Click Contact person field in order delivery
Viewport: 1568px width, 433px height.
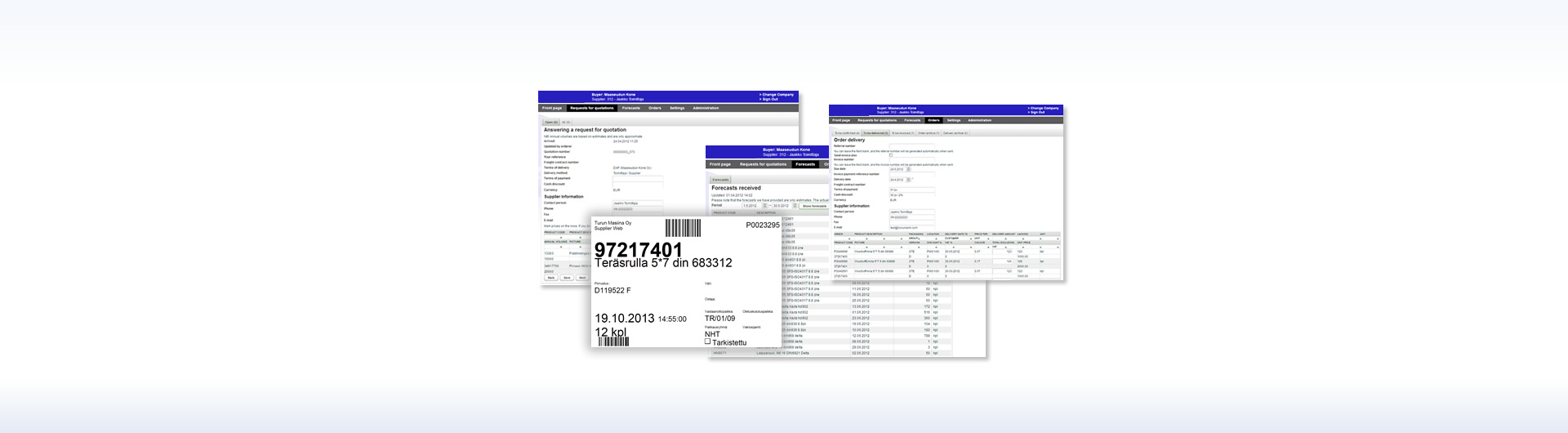[912, 212]
